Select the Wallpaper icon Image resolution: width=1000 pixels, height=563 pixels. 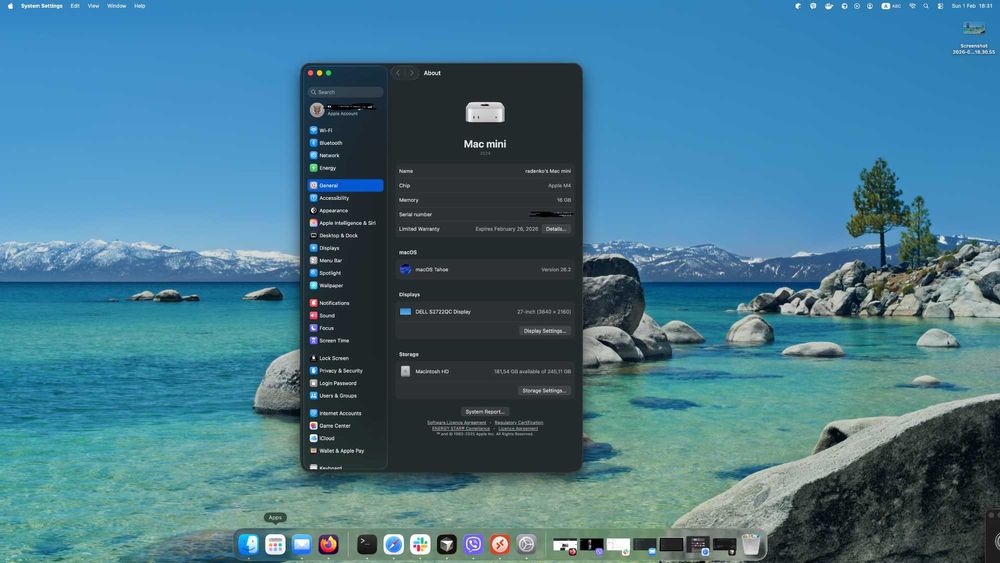(313, 286)
